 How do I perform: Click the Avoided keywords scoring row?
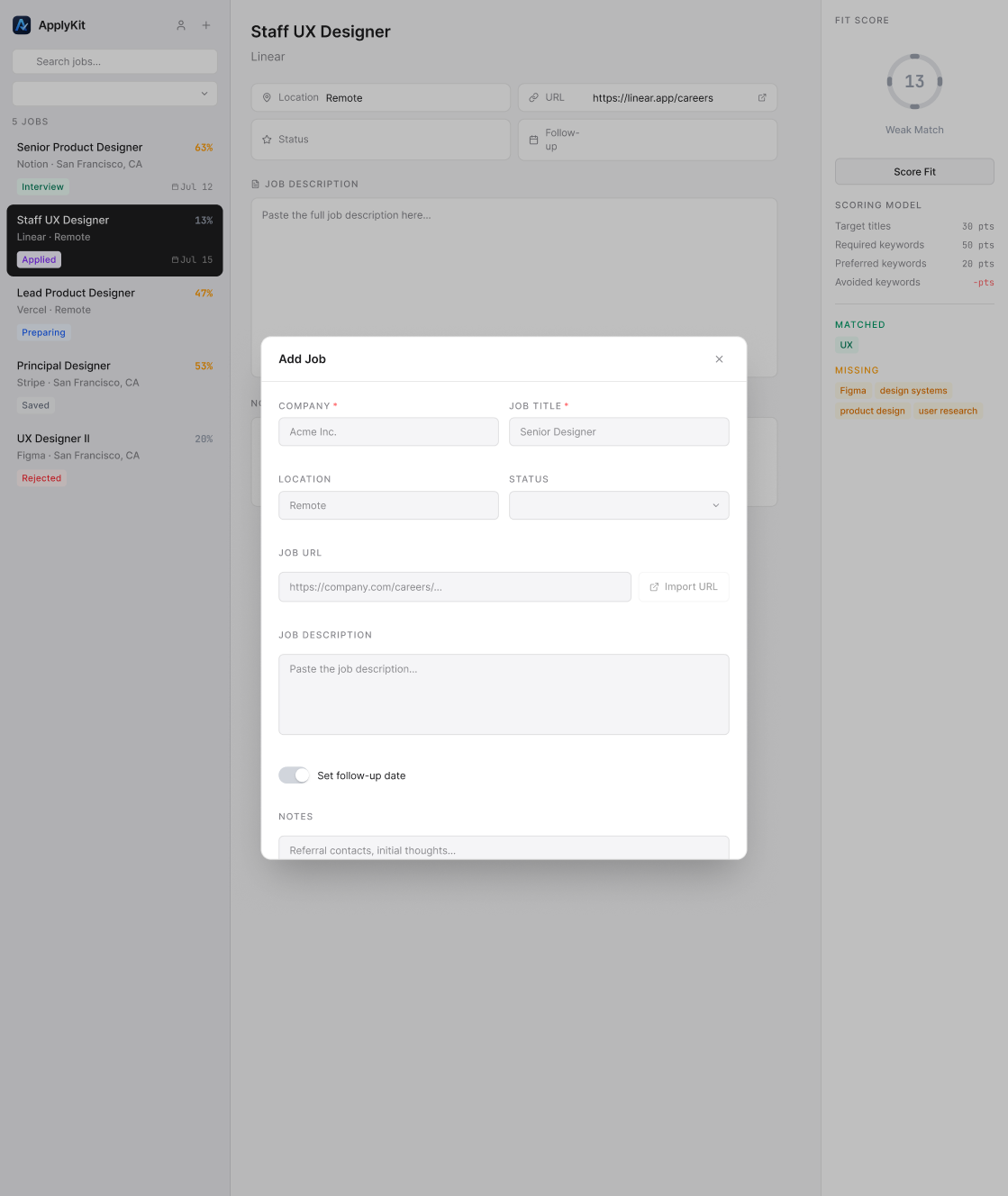pos(914,283)
